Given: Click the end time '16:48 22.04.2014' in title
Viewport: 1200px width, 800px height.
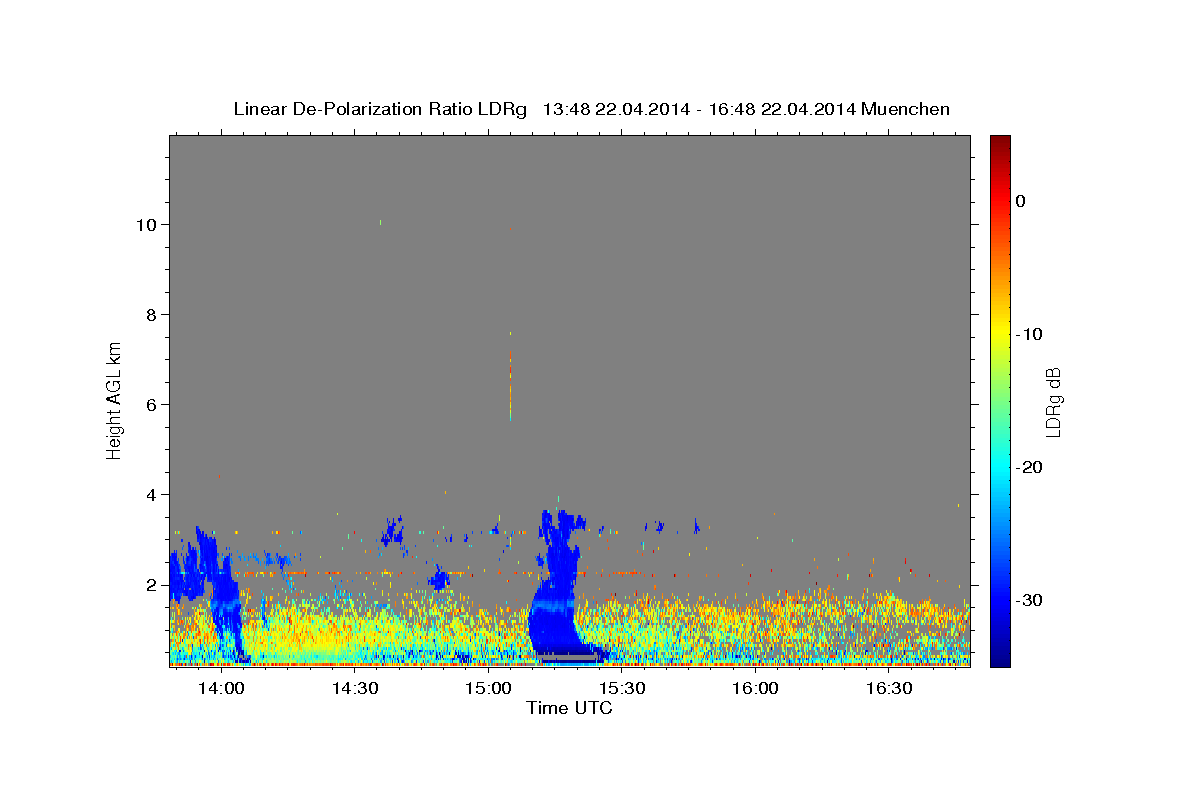Looking at the screenshot, I should (x=782, y=109).
